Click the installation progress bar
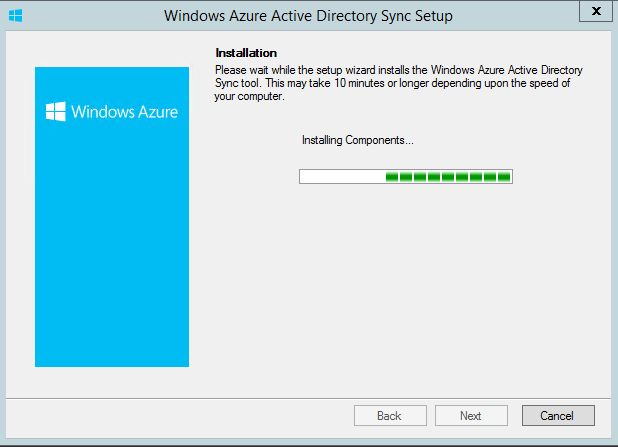618x447 pixels. pyautogui.click(x=406, y=176)
